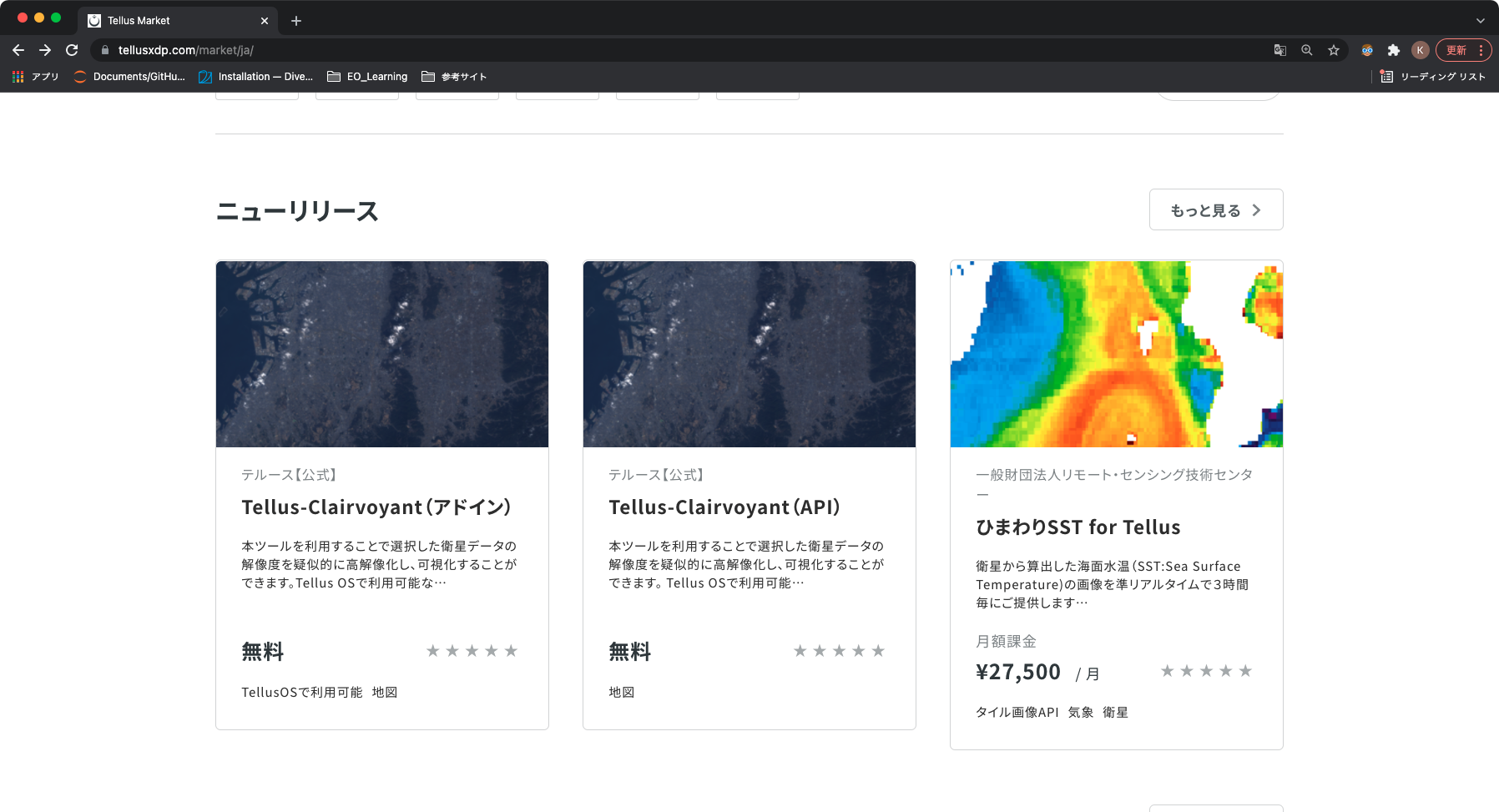Go back to the previous page
1499x812 pixels.
[x=18, y=50]
